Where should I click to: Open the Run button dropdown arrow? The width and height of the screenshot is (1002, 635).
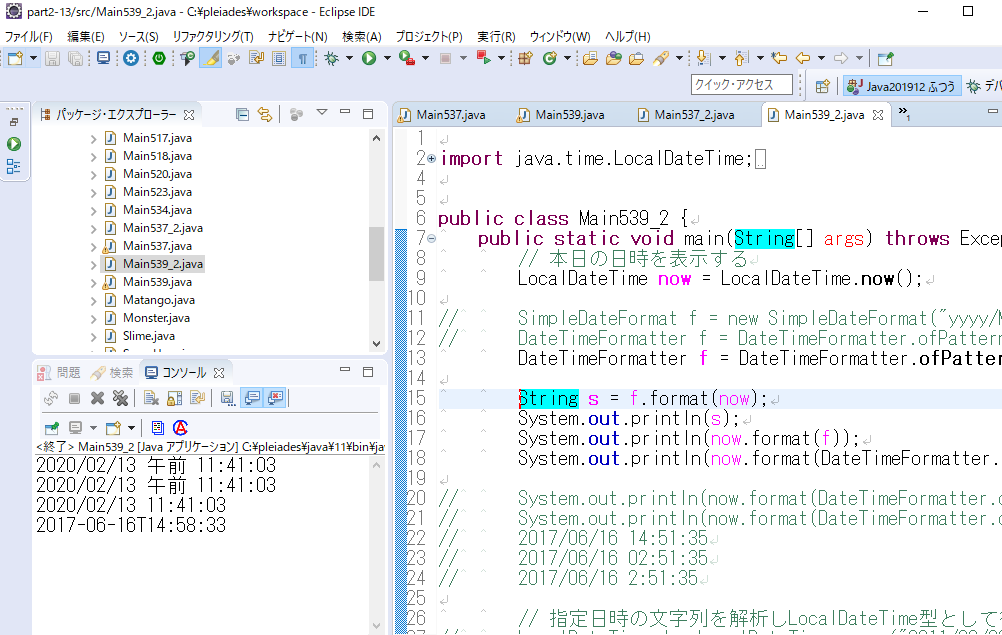386,59
